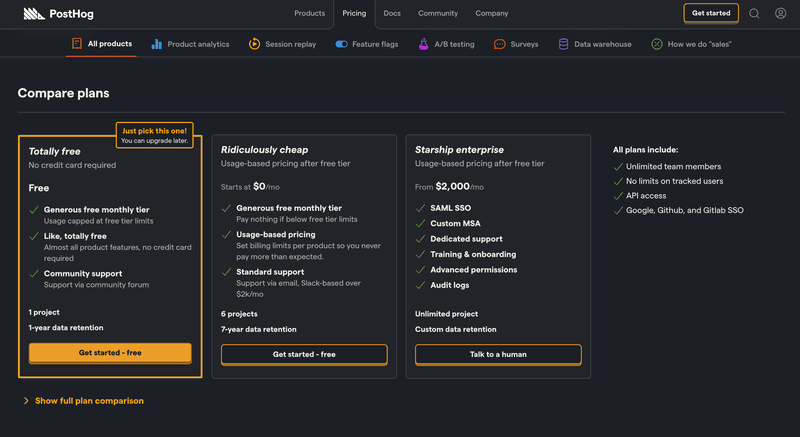Open the Docs menu
Viewport: 800px width, 437px height.
tap(392, 13)
